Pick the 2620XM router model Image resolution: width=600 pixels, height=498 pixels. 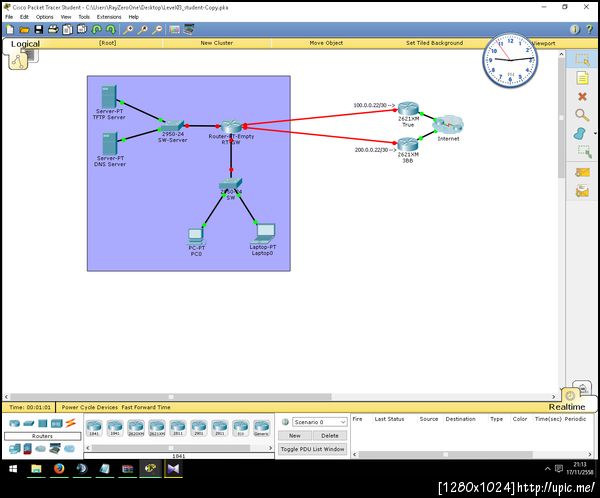136,428
